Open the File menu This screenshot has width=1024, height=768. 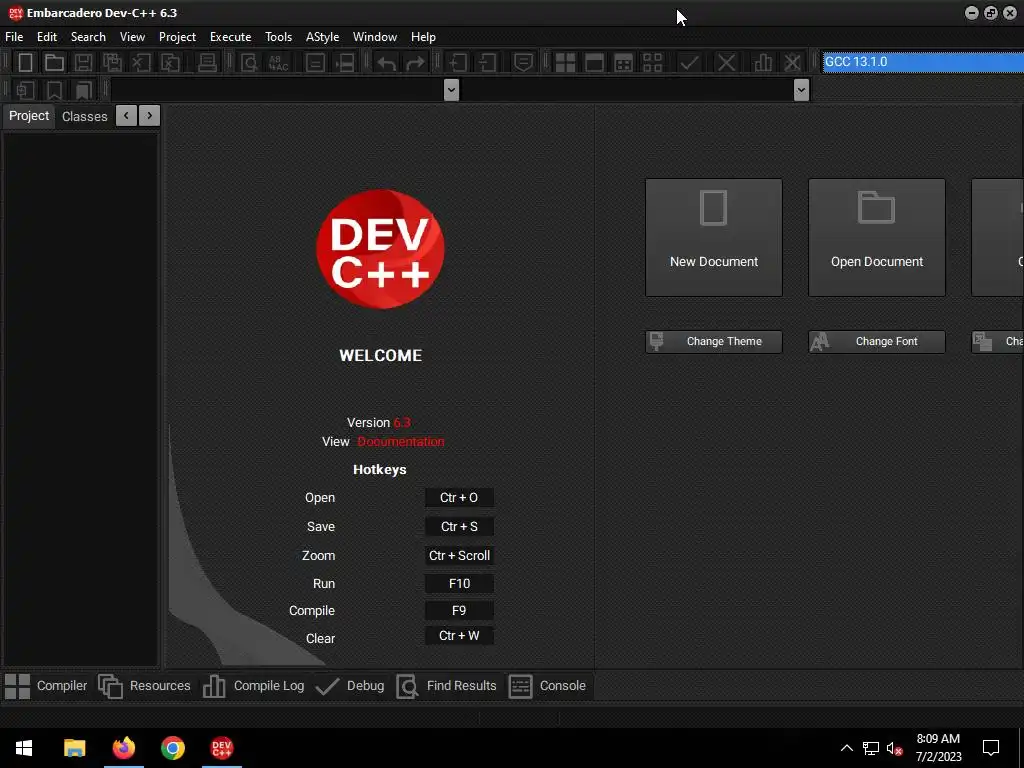(x=14, y=37)
